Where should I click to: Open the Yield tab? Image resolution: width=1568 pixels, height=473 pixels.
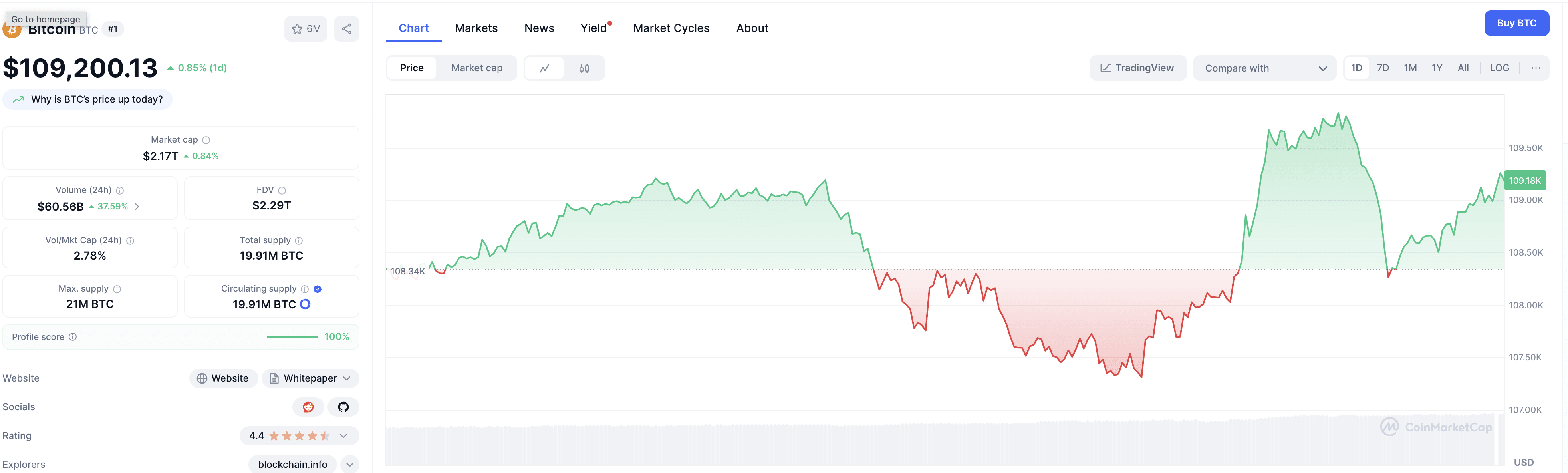[x=593, y=28]
